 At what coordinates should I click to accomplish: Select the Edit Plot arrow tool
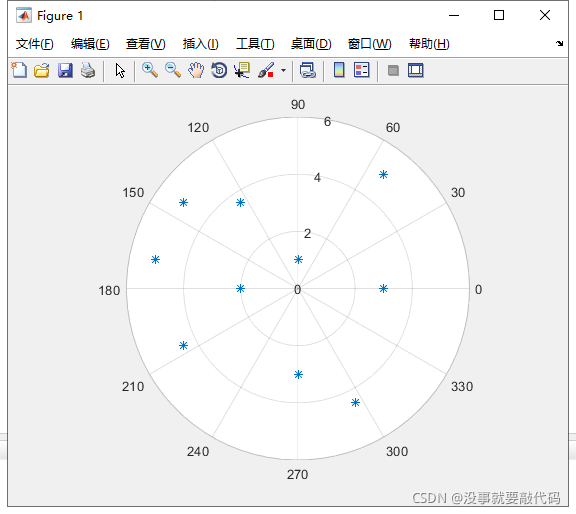[120, 70]
